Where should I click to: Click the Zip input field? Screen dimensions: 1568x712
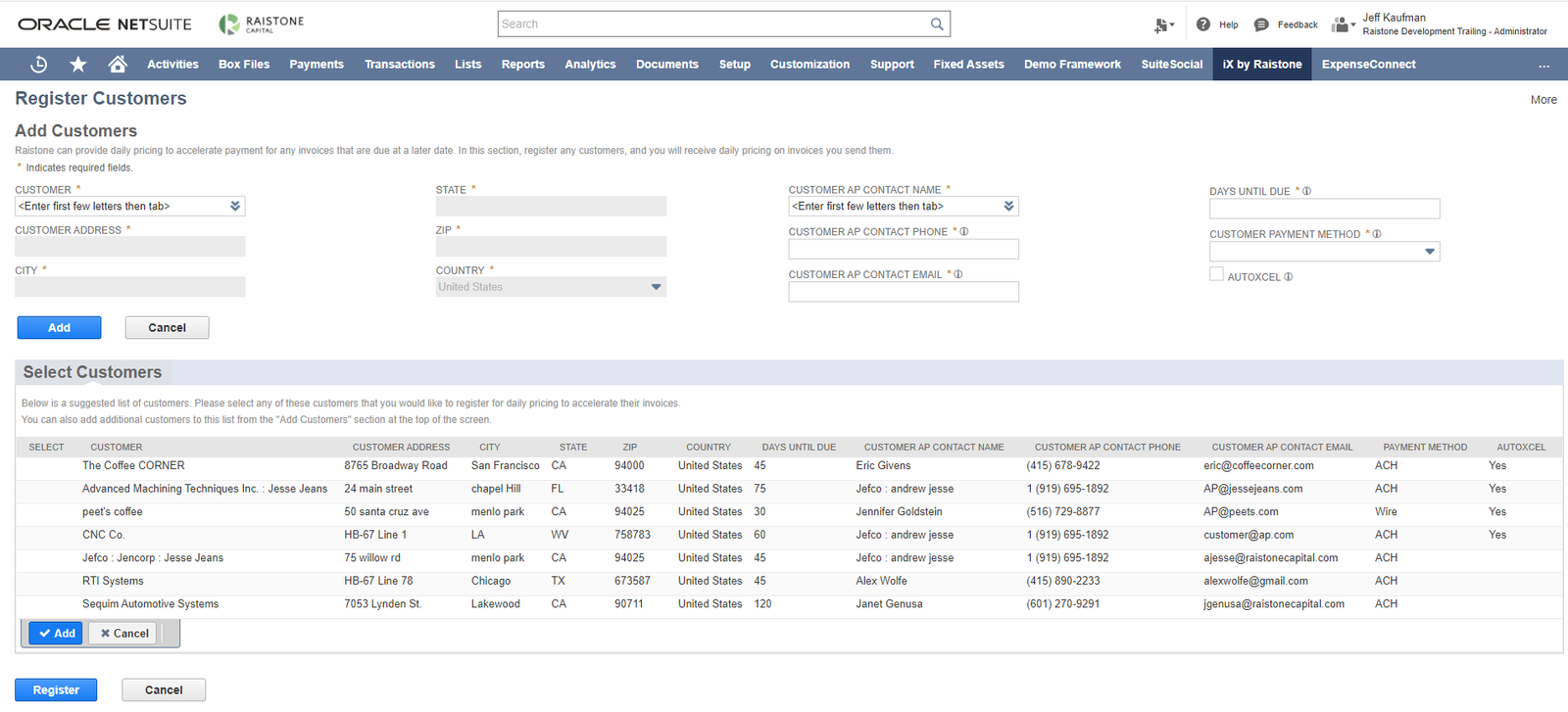(551, 247)
